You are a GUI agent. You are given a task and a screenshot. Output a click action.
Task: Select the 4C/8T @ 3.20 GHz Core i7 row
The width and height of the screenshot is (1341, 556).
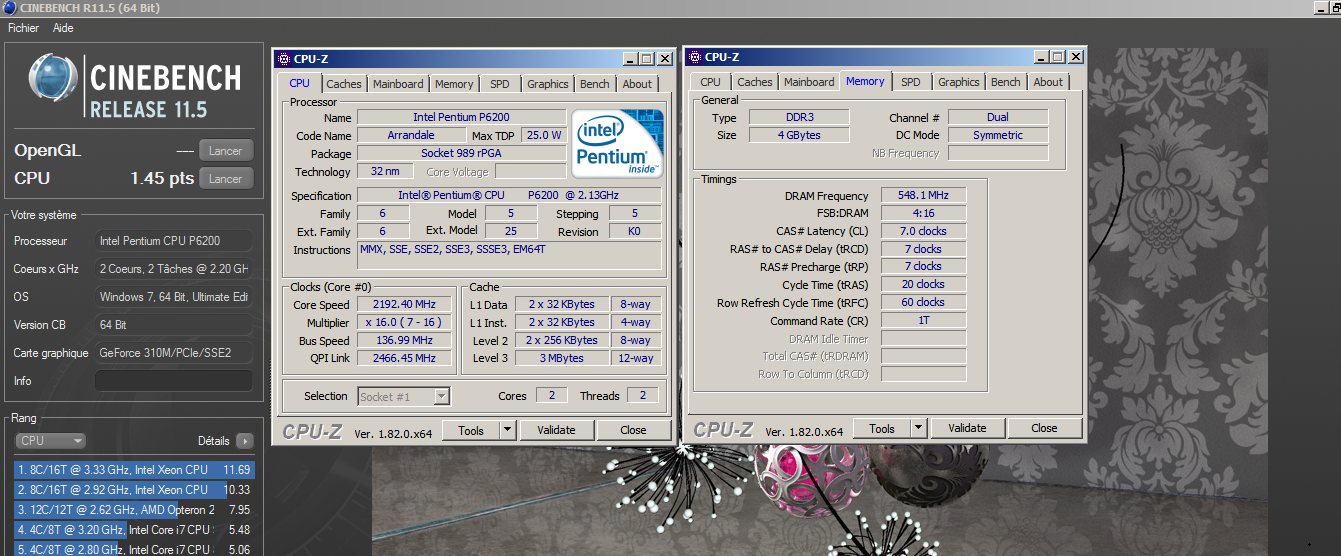point(134,530)
